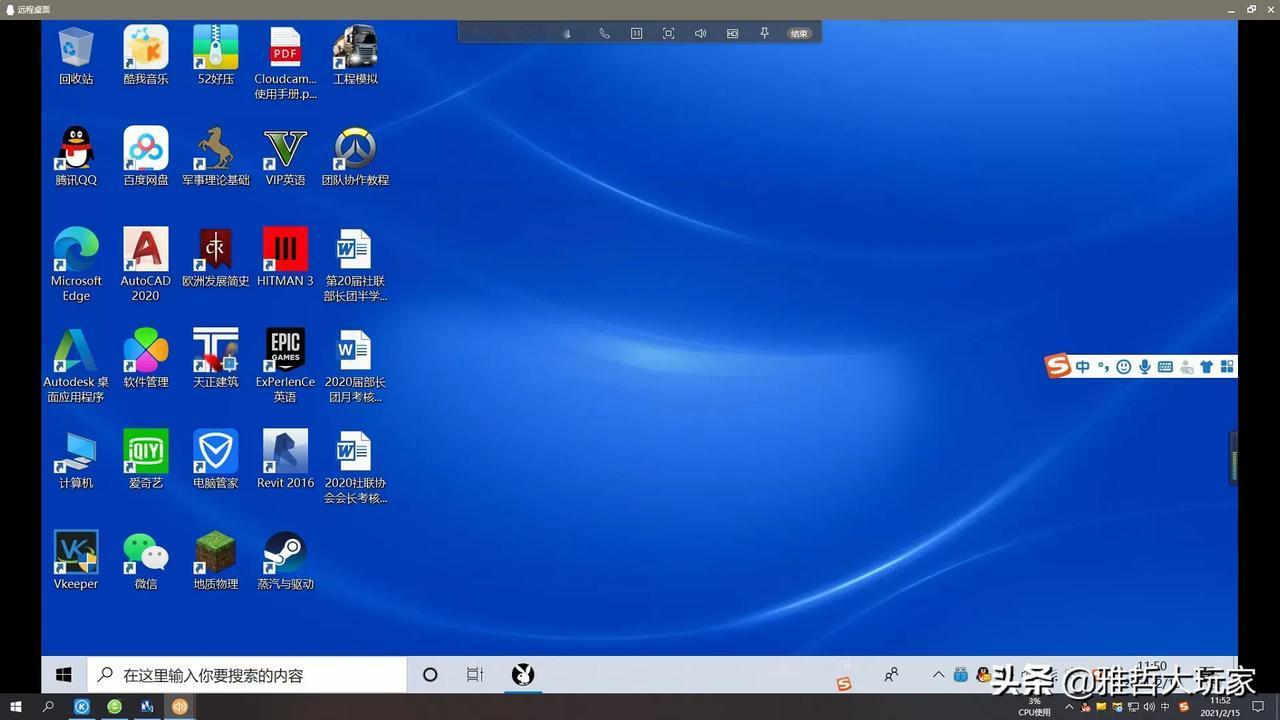Screen dimensions: 1280x720
Task: Launch 微信 WeChat shortcut
Action: (x=146, y=561)
